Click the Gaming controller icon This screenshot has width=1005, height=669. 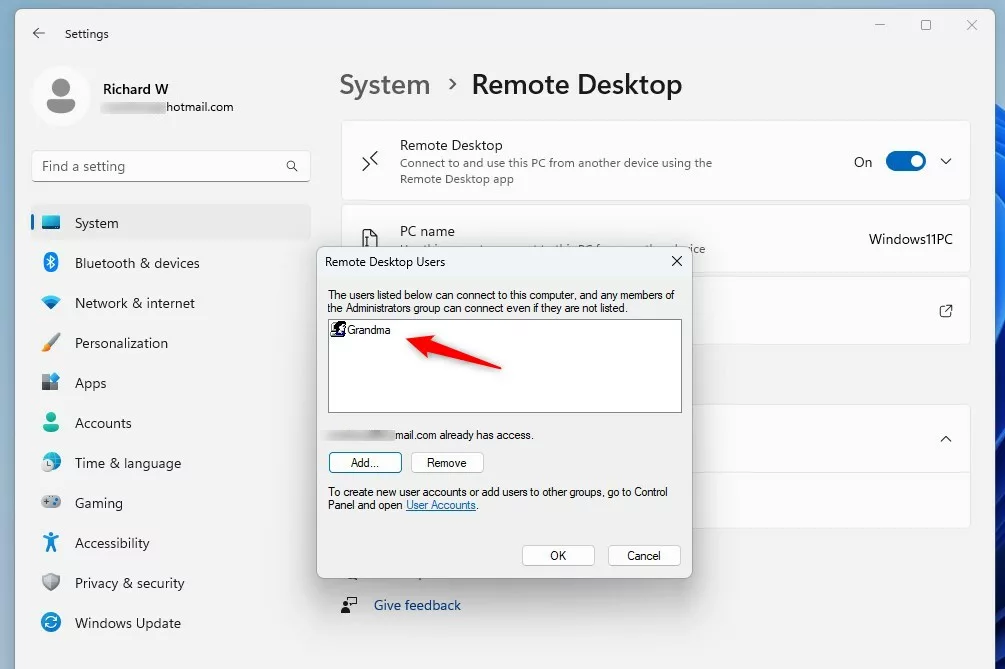51,502
